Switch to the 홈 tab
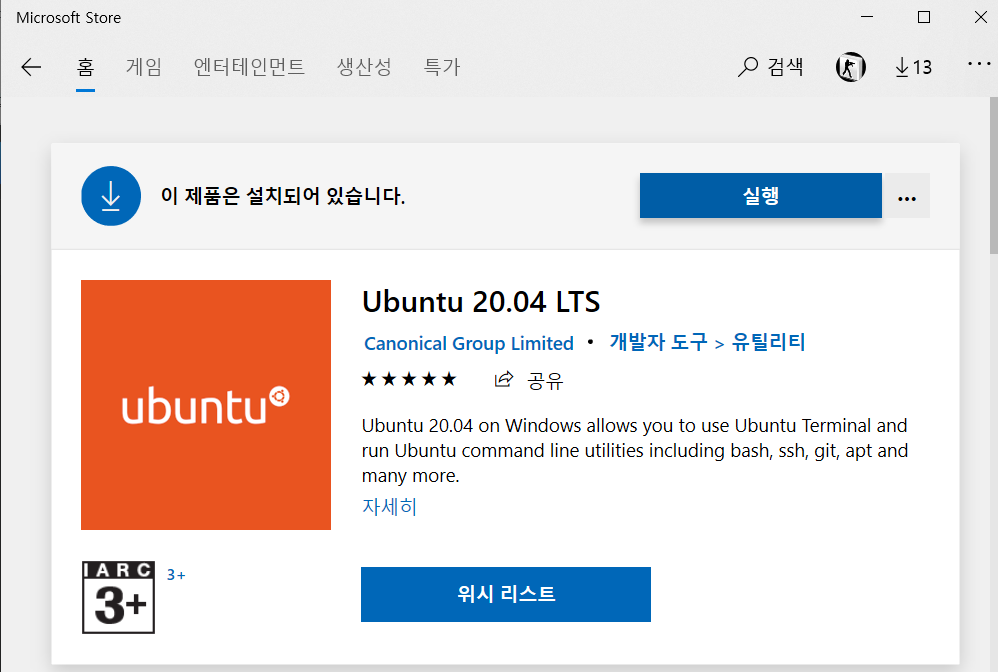This screenshot has width=998, height=672. coord(85,67)
